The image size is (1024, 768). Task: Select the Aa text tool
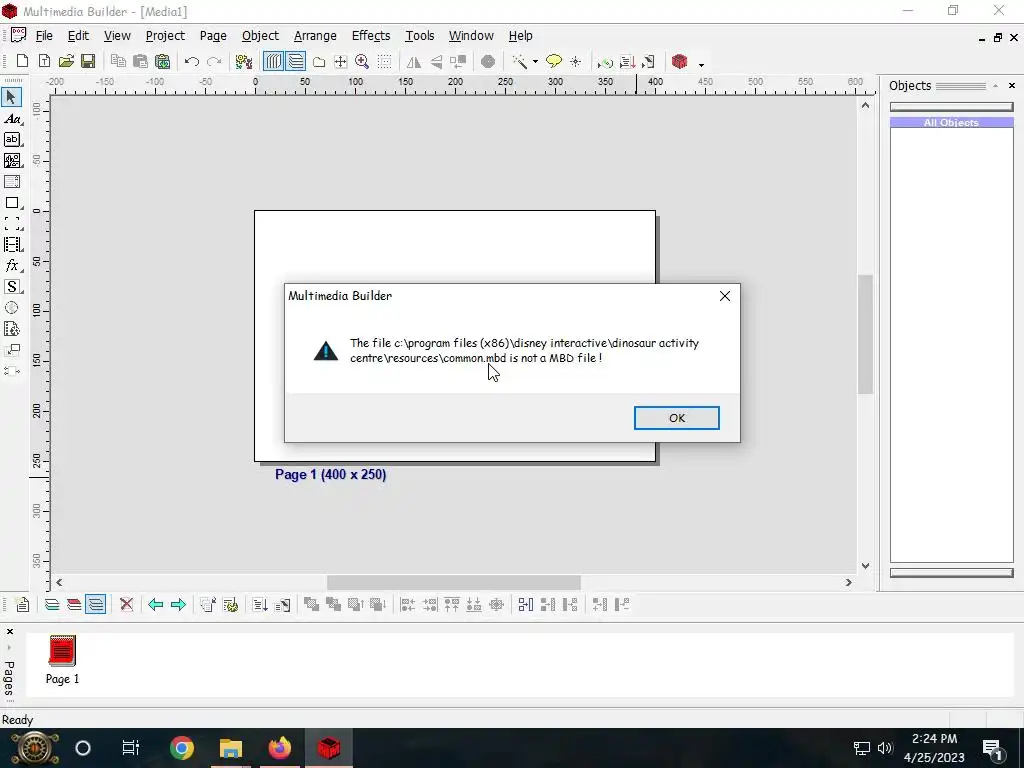(x=12, y=119)
